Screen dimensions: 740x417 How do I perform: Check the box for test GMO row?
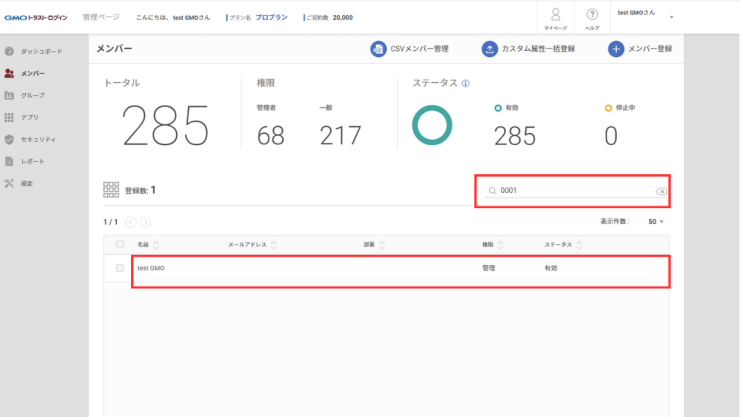pyautogui.click(x=120, y=268)
